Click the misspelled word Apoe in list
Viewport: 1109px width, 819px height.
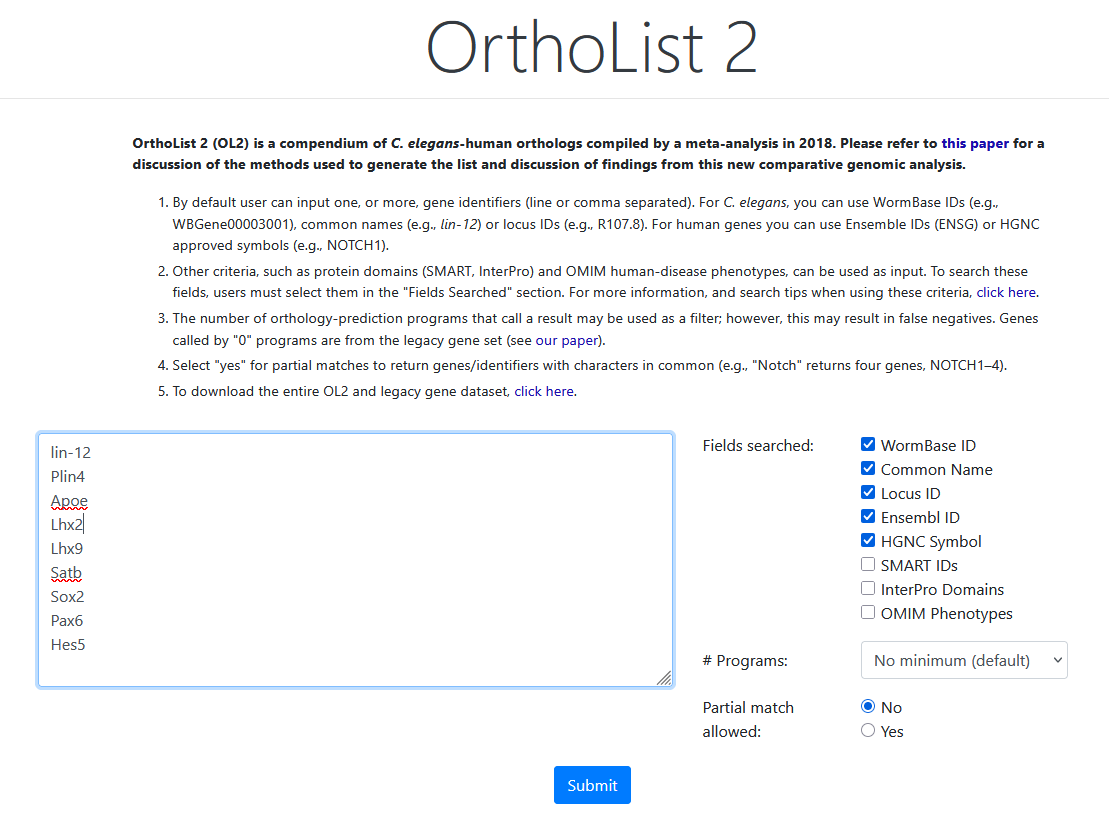[69, 501]
